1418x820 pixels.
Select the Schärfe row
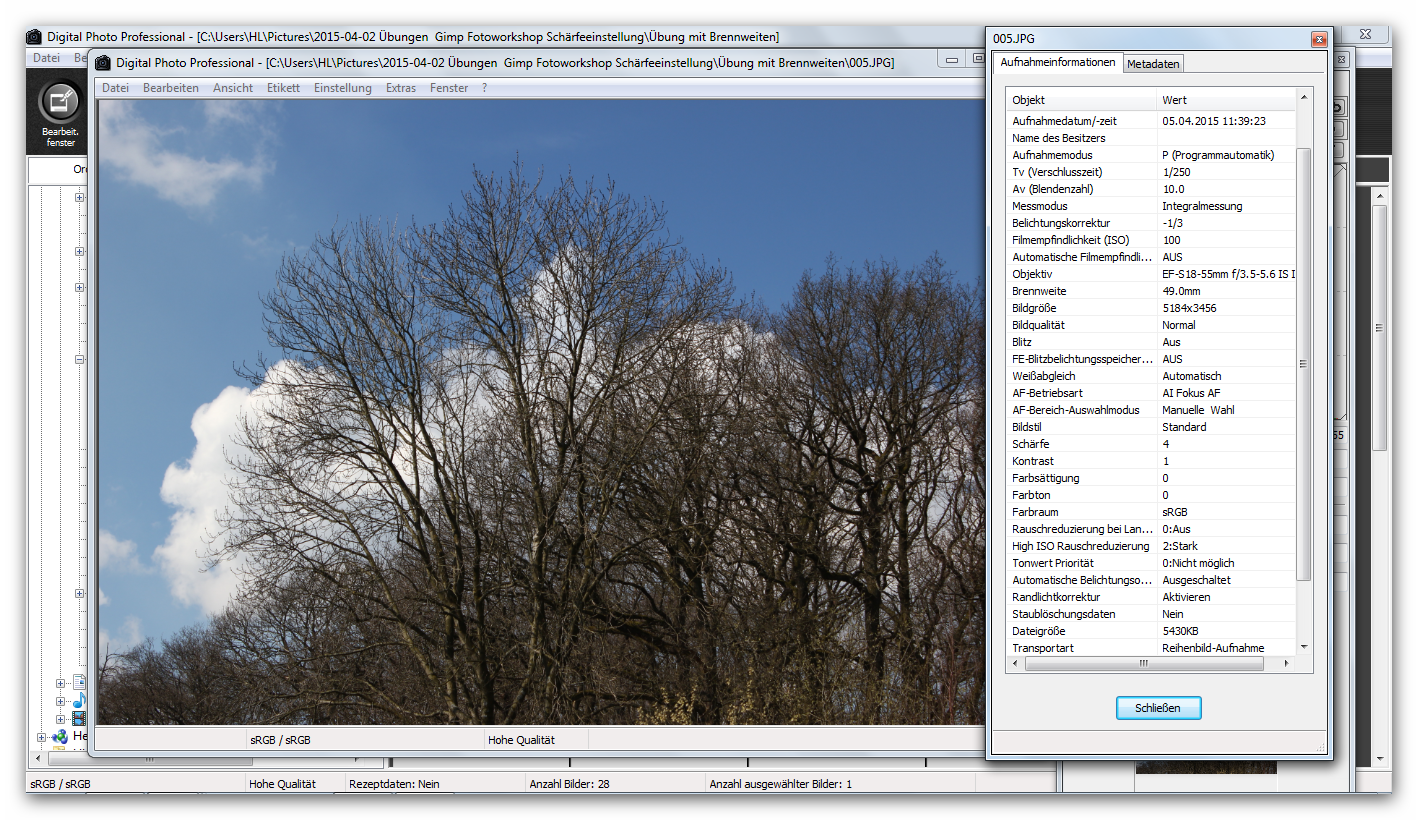pos(1151,444)
